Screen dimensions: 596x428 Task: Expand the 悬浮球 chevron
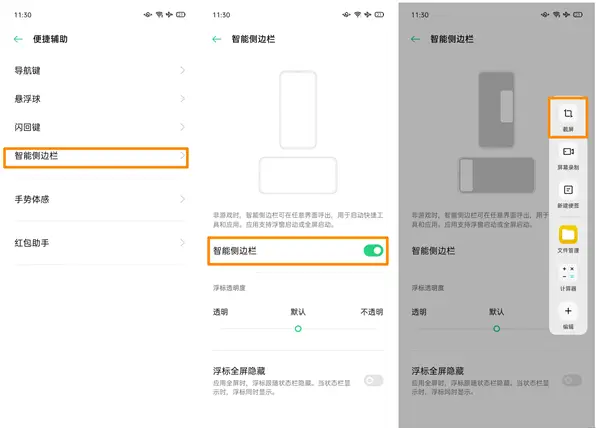tap(182, 99)
